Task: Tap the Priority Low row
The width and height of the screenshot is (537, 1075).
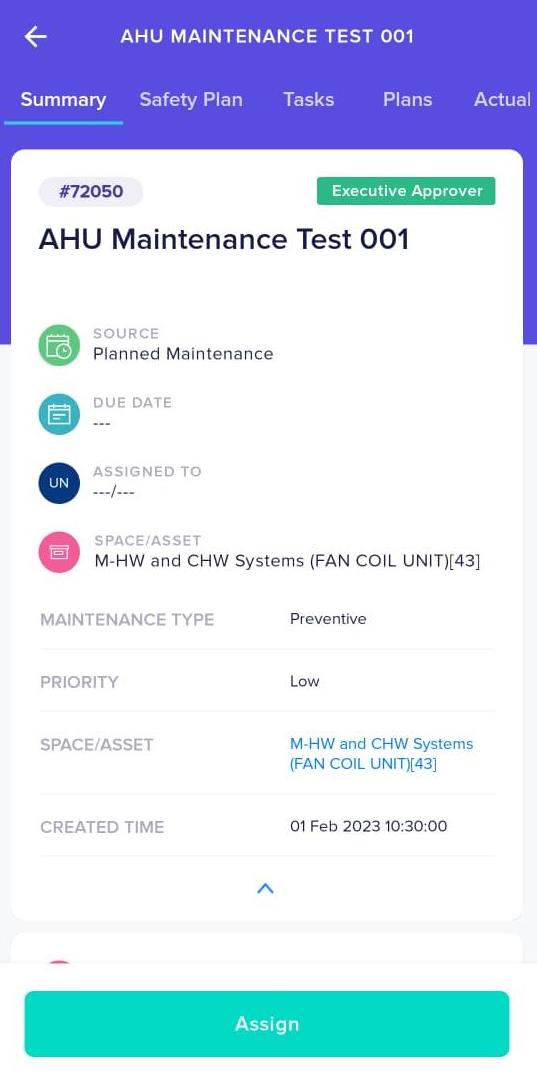Action: tap(267, 681)
